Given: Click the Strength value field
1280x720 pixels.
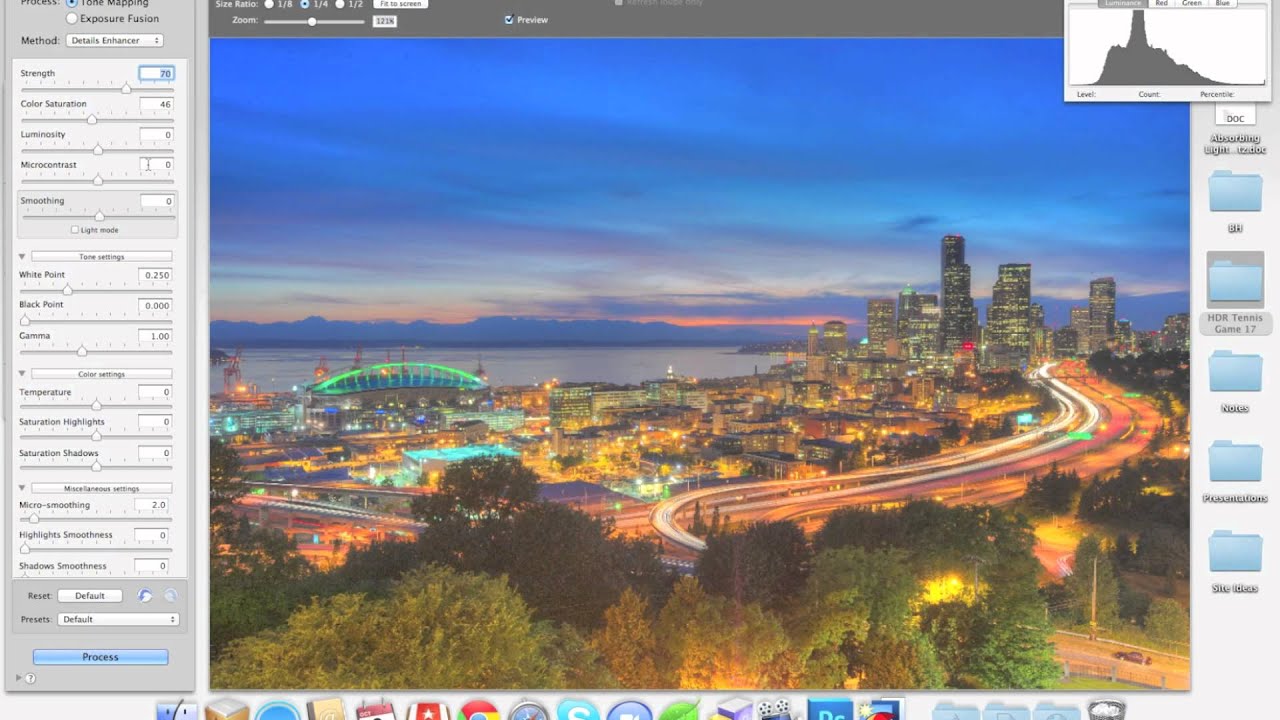Looking at the screenshot, I should pos(156,73).
